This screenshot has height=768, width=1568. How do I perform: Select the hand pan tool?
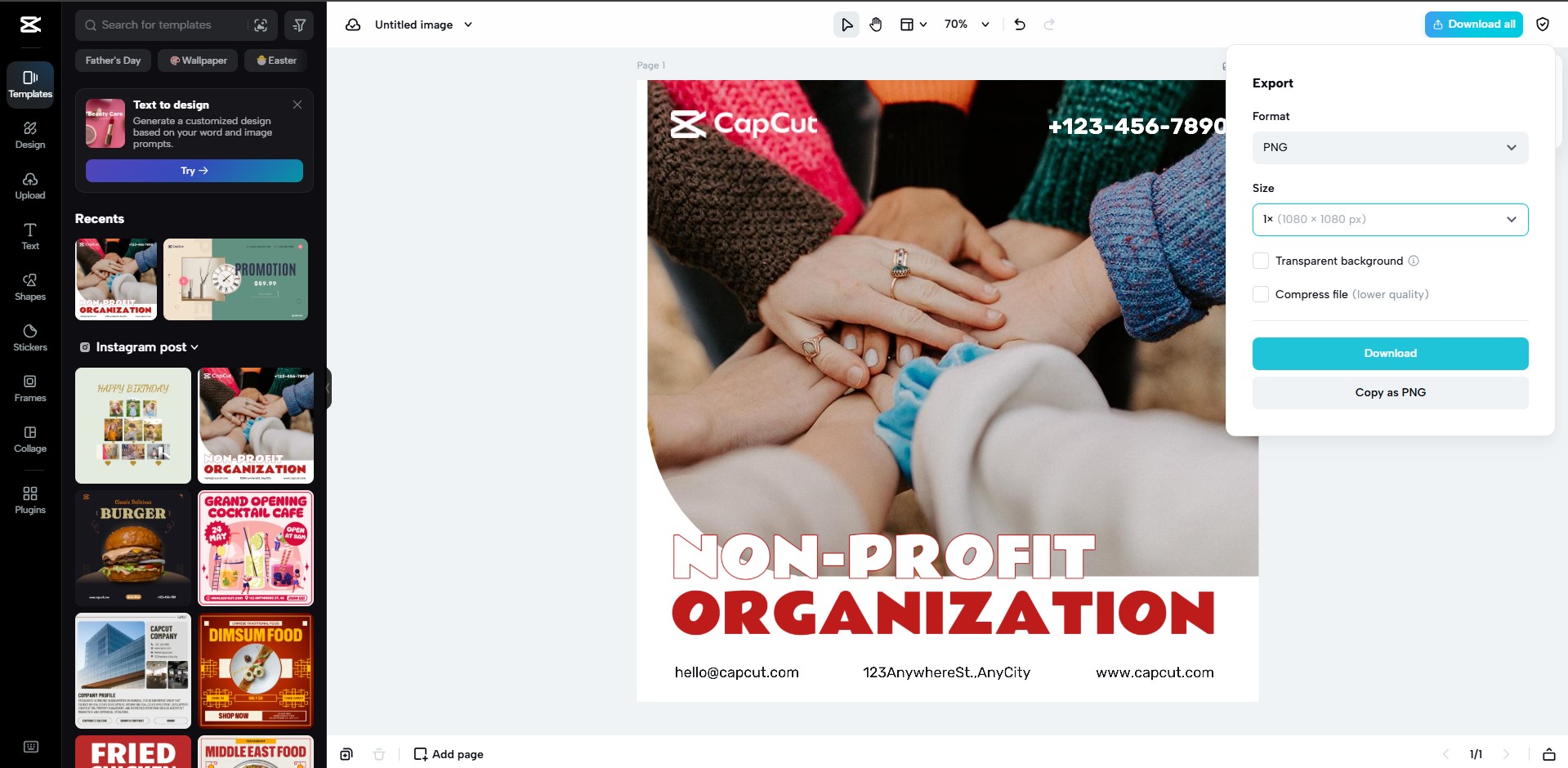[x=876, y=25]
